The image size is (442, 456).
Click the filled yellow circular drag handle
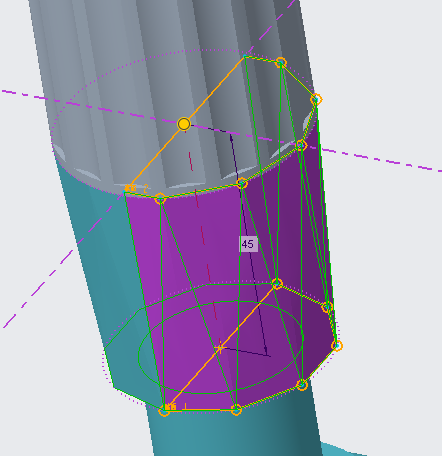point(184,124)
